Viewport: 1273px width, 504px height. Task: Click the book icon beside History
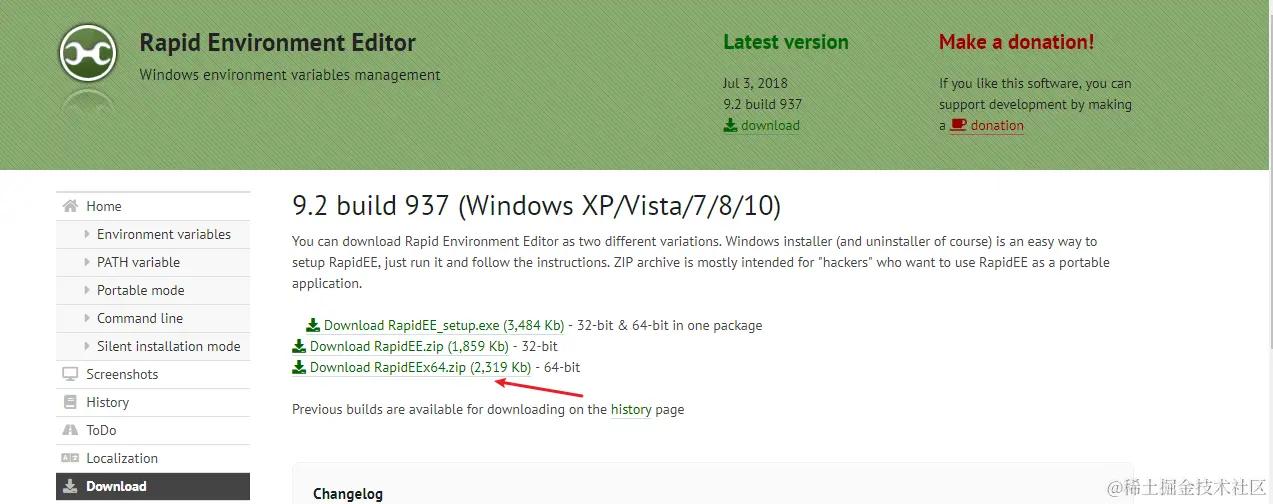[70, 402]
